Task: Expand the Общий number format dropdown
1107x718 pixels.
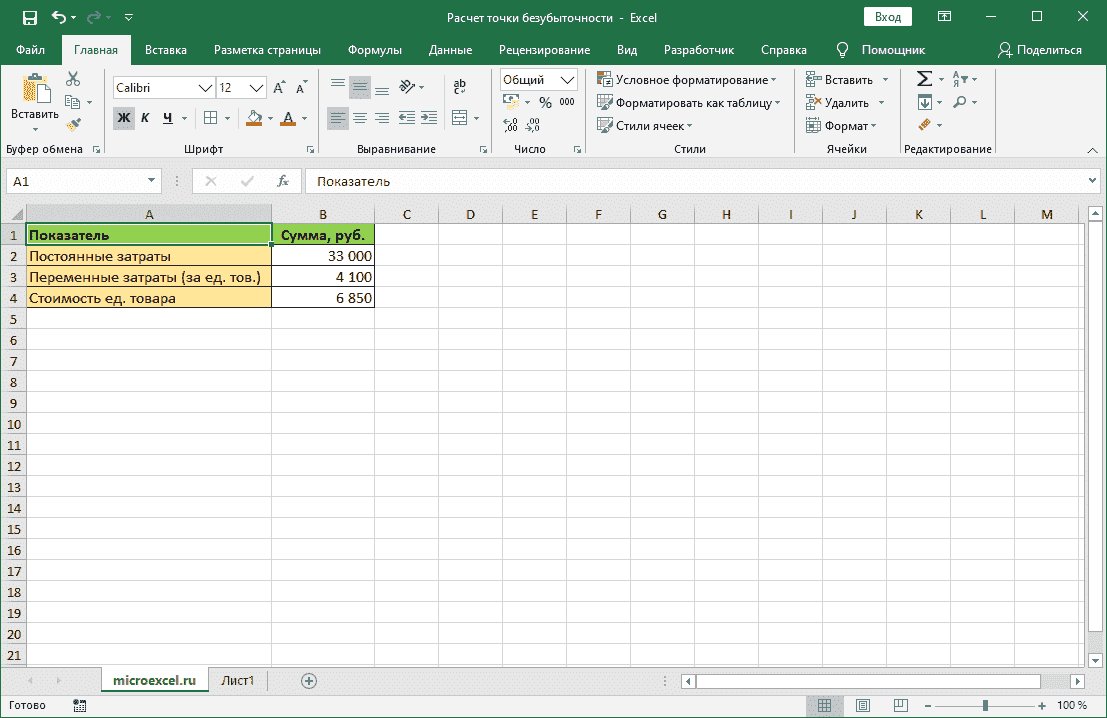Action: click(568, 80)
